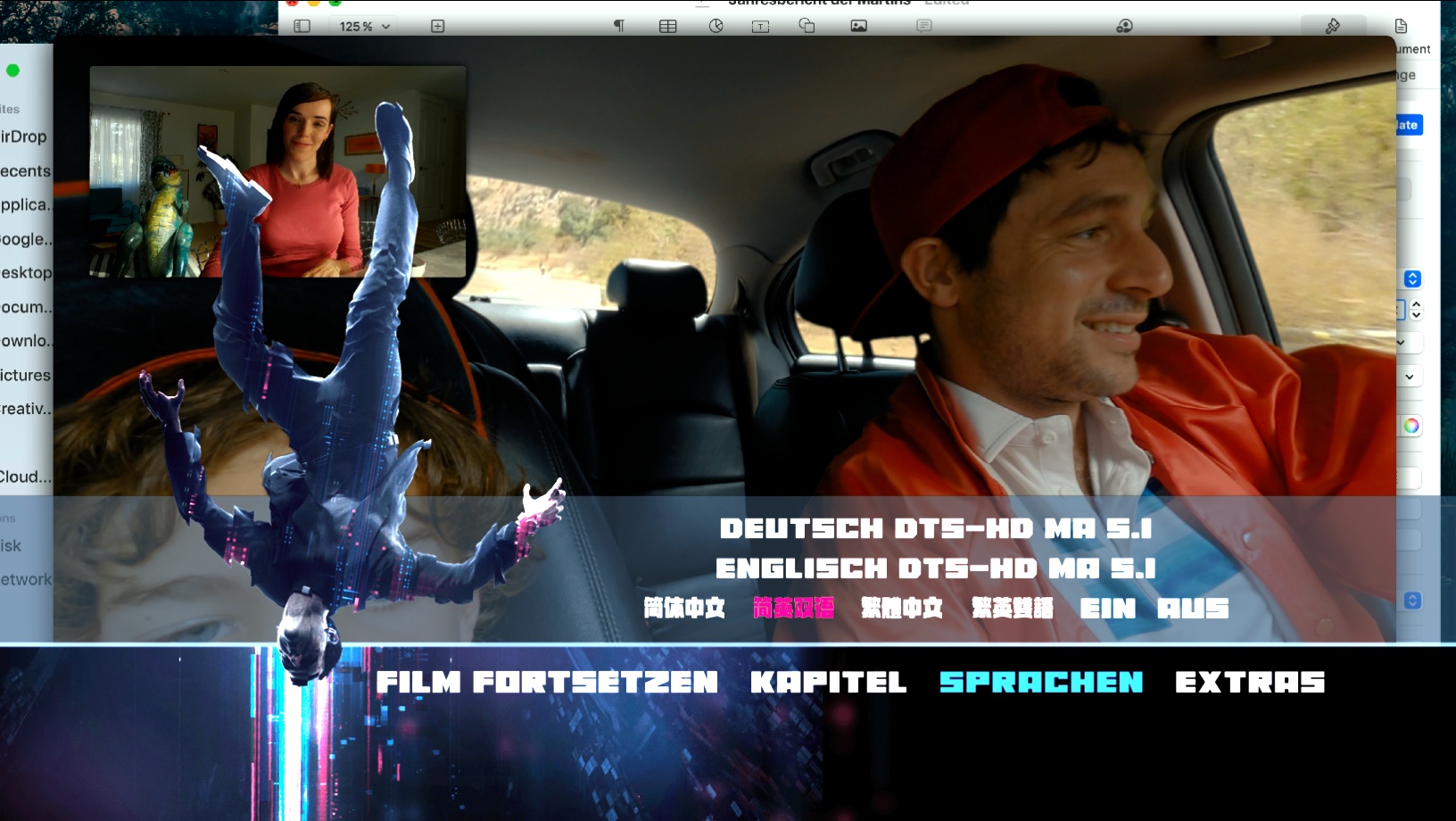Open iCloud Drive in Finder sidebar

click(x=26, y=477)
